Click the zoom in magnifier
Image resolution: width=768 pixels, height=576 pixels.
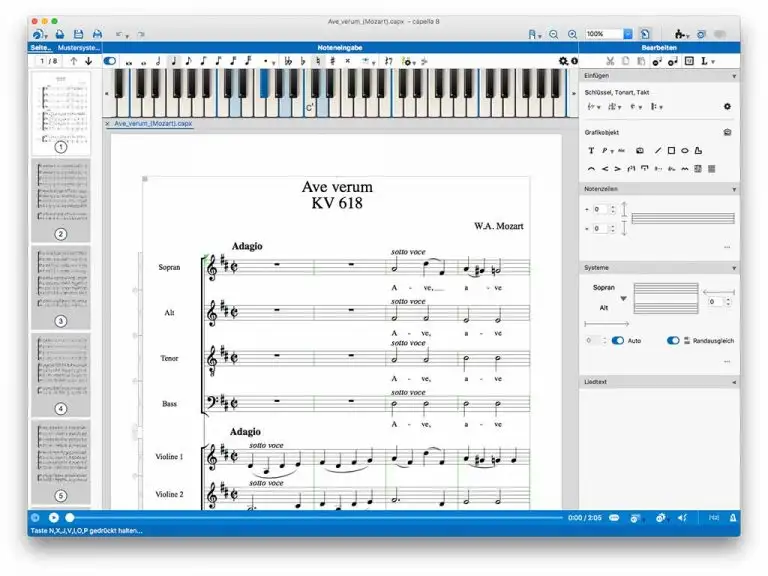(572, 34)
